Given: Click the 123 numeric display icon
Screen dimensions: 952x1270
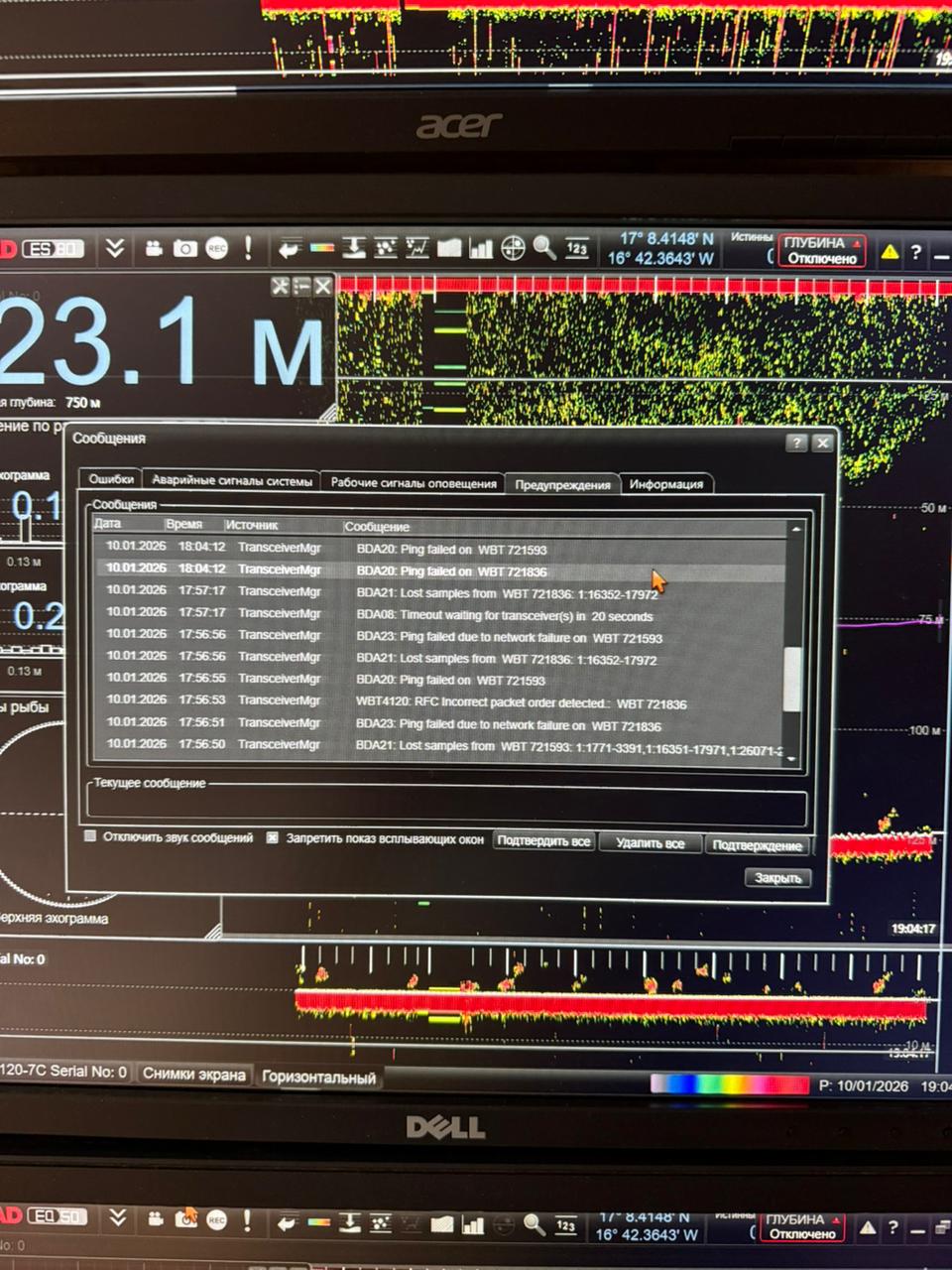Looking at the screenshot, I should 577,248.
